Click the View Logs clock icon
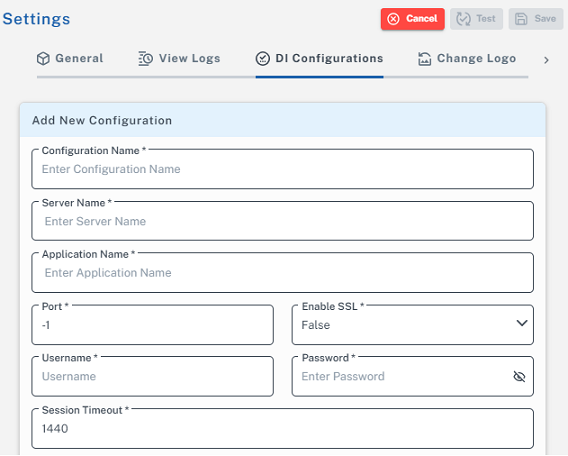The height and width of the screenshot is (456, 568). click(146, 58)
